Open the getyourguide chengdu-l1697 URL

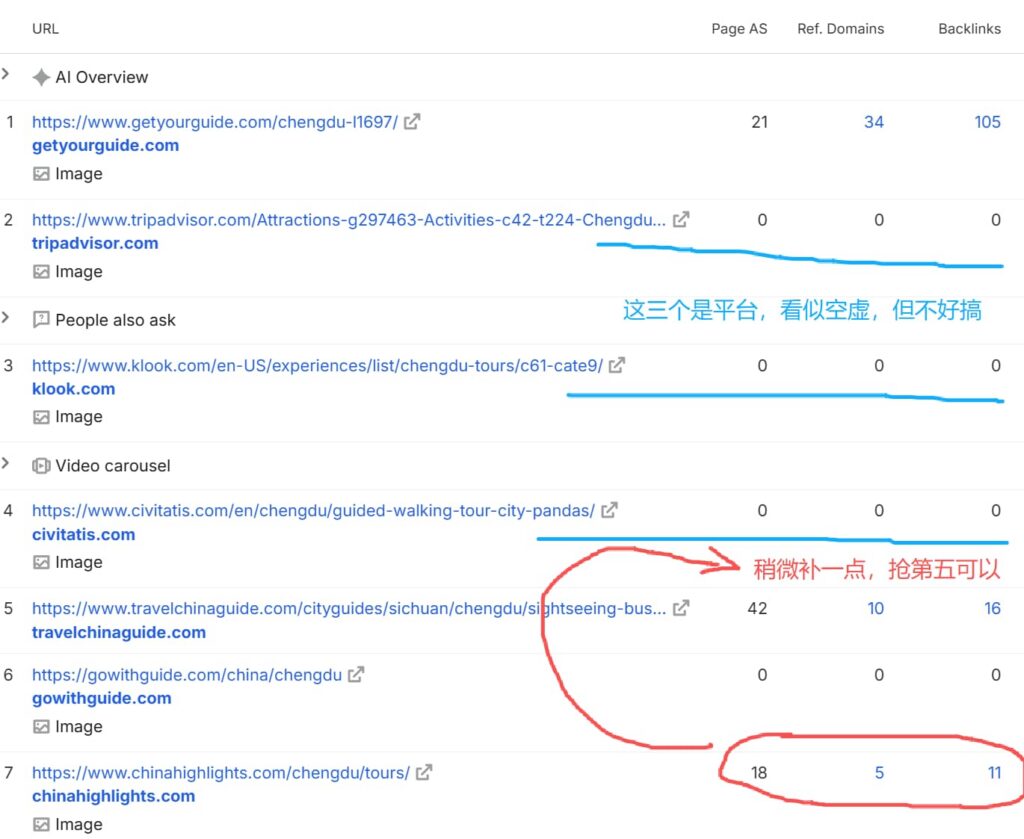[x=215, y=122]
